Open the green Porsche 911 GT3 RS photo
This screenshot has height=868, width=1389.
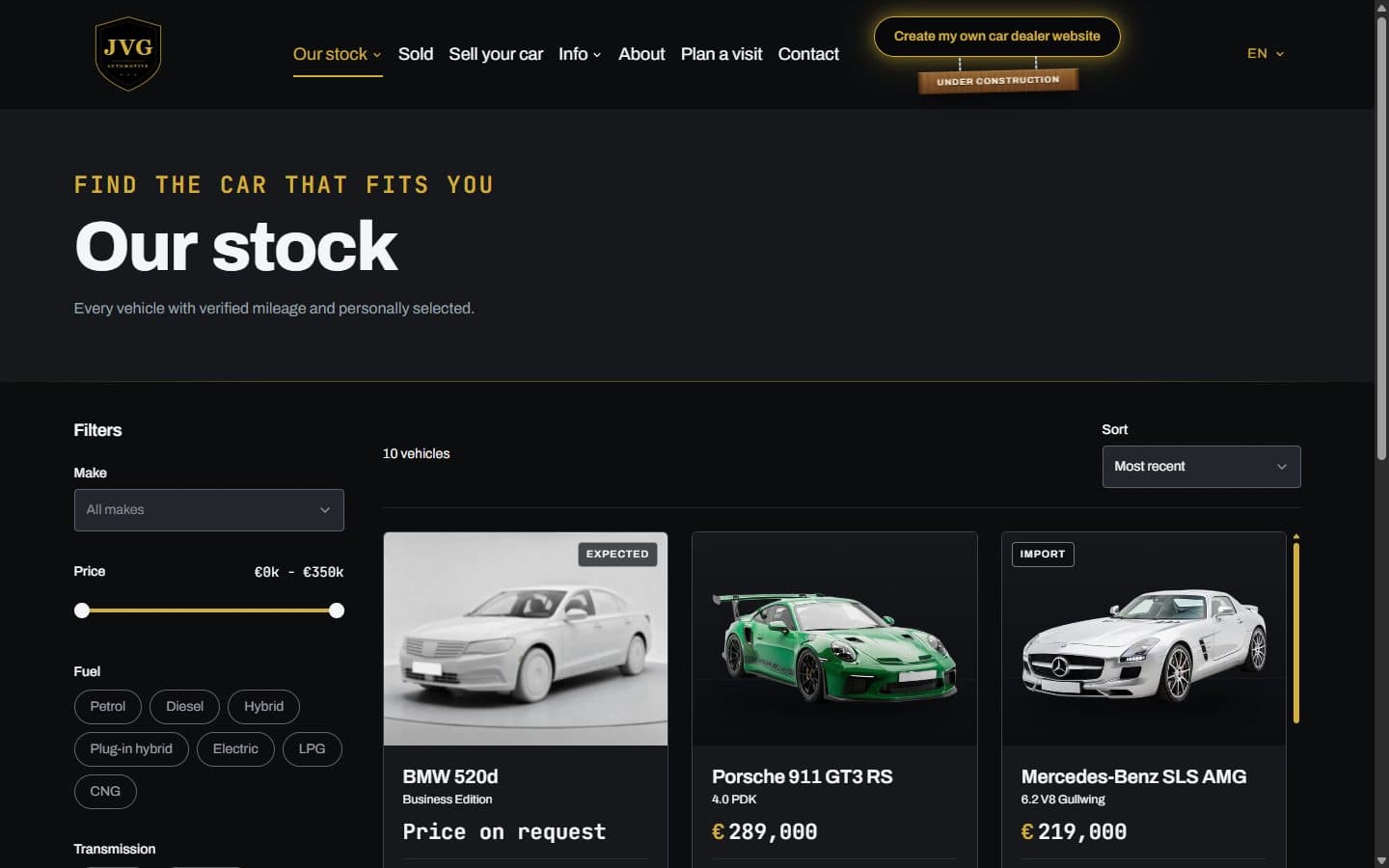pos(834,638)
